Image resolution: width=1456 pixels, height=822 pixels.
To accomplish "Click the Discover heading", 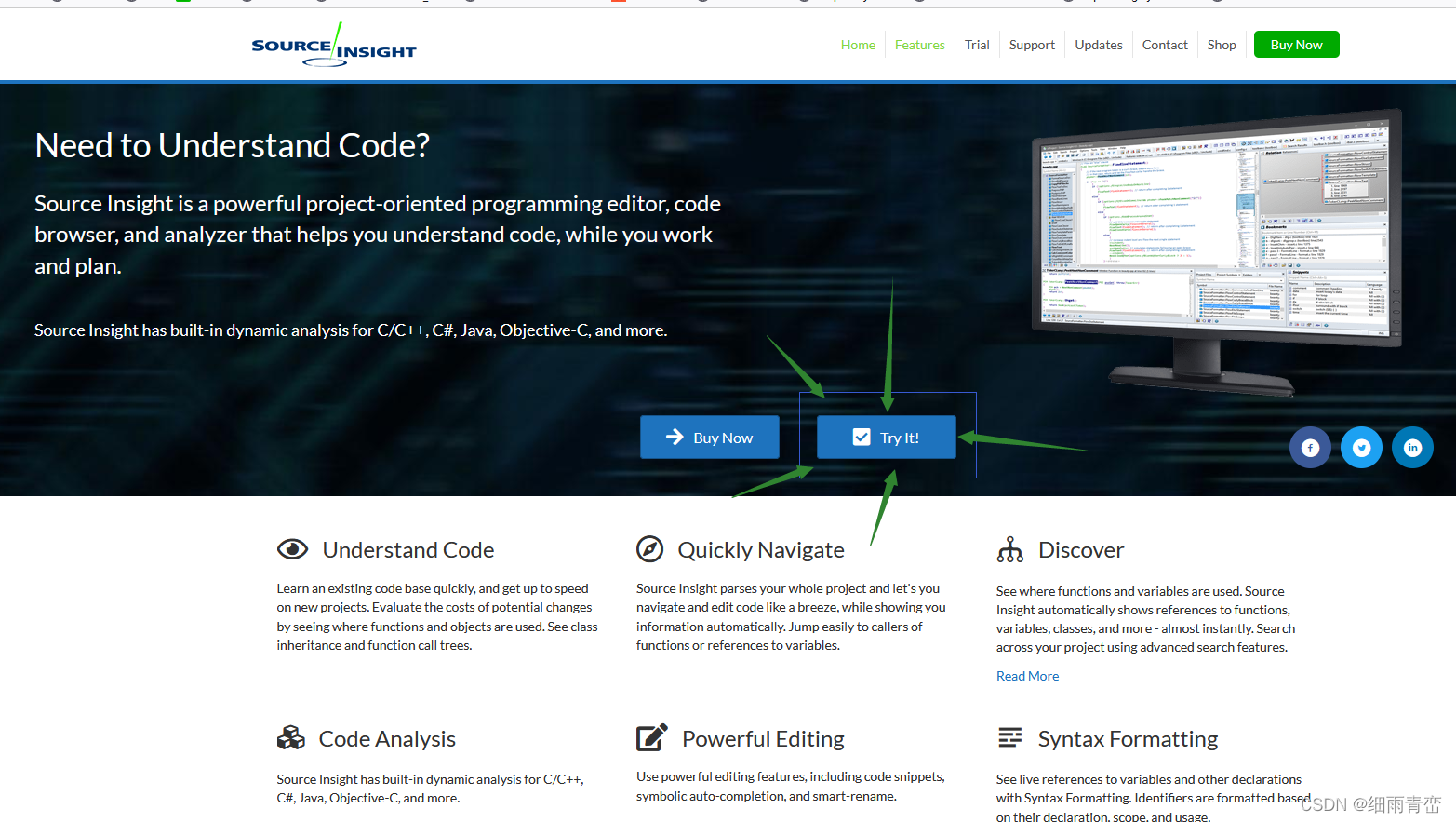I will pos(1081,550).
